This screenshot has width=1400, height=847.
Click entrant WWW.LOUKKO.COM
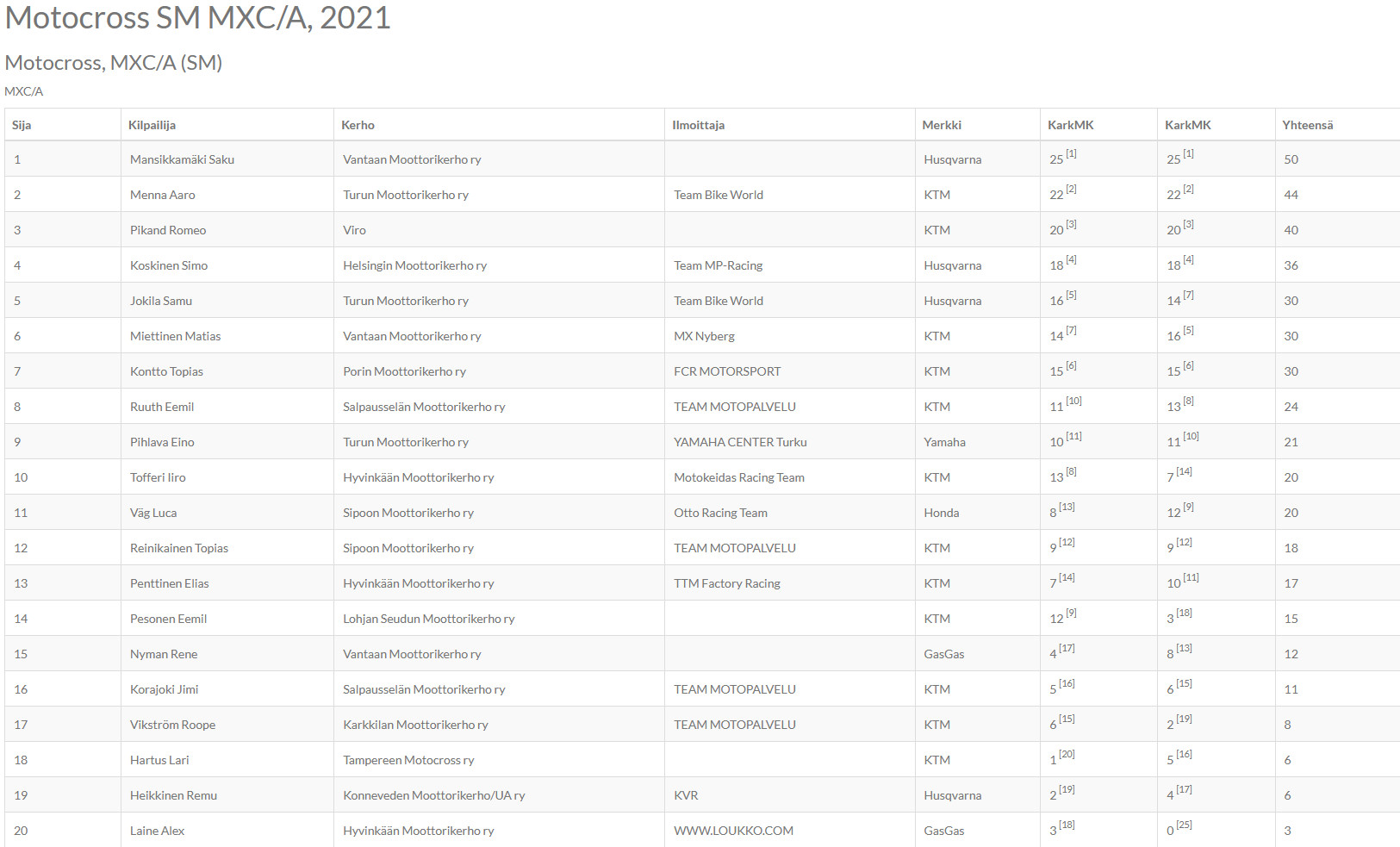(x=733, y=831)
